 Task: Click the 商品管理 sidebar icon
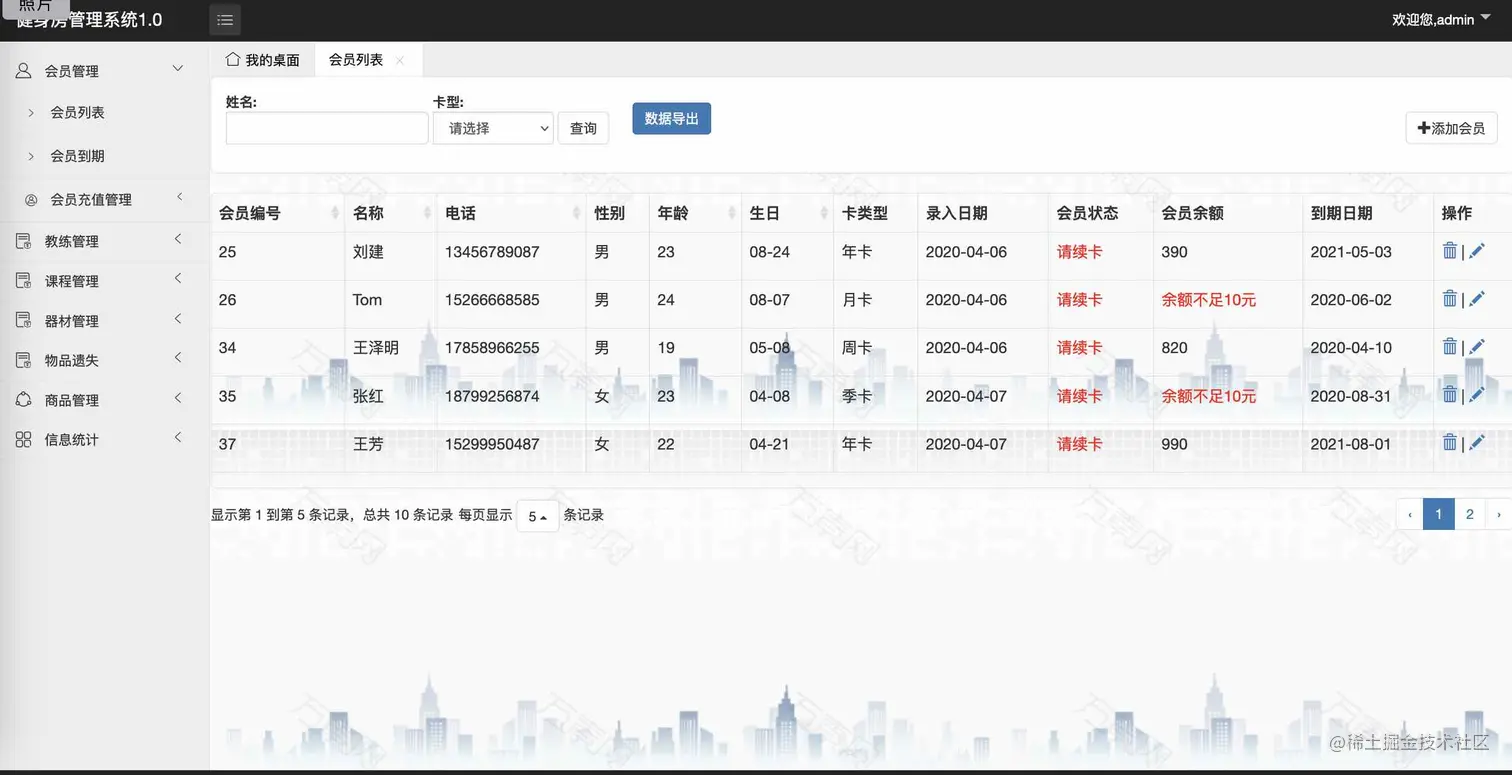(23, 400)
